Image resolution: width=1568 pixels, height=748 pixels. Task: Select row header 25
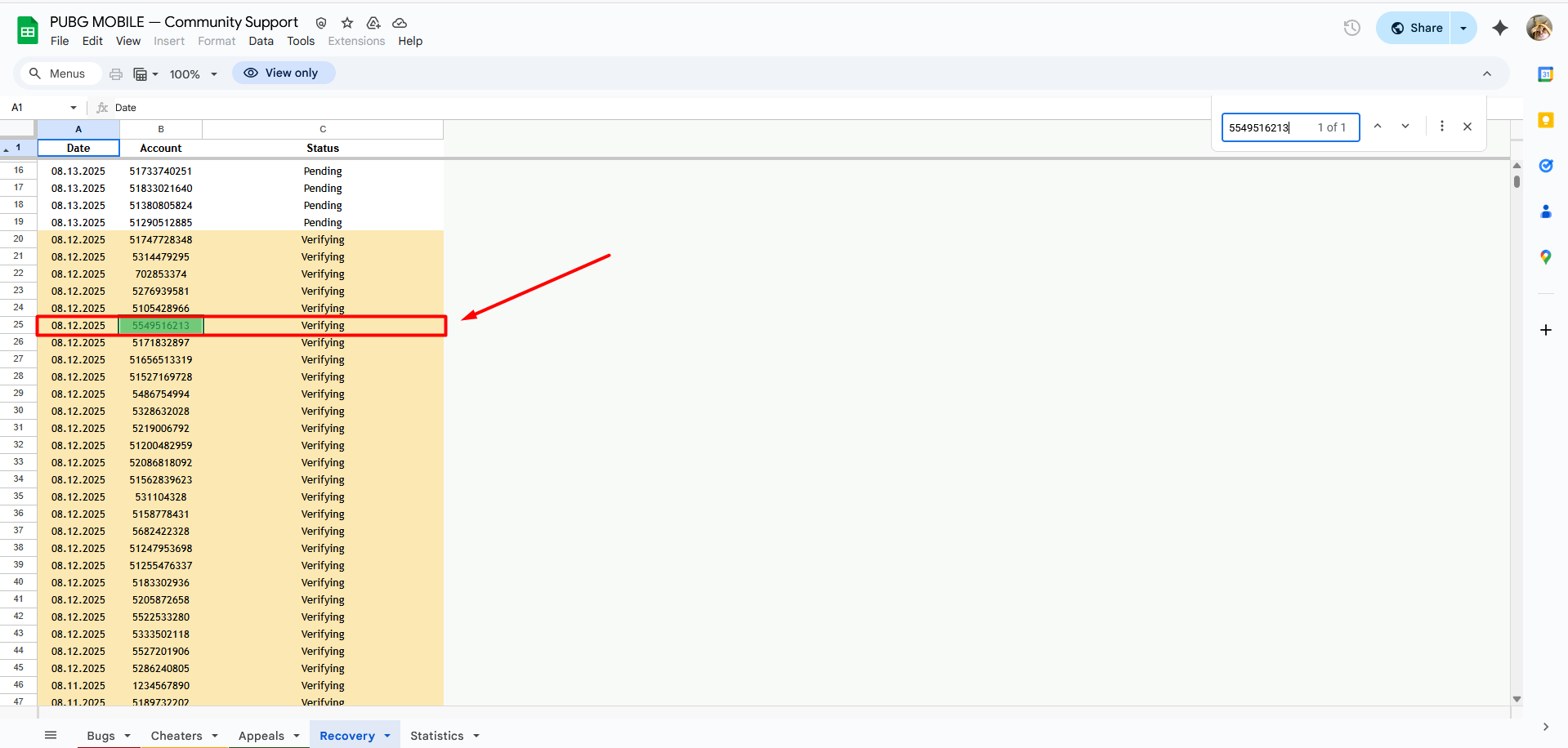pos(18,325)
